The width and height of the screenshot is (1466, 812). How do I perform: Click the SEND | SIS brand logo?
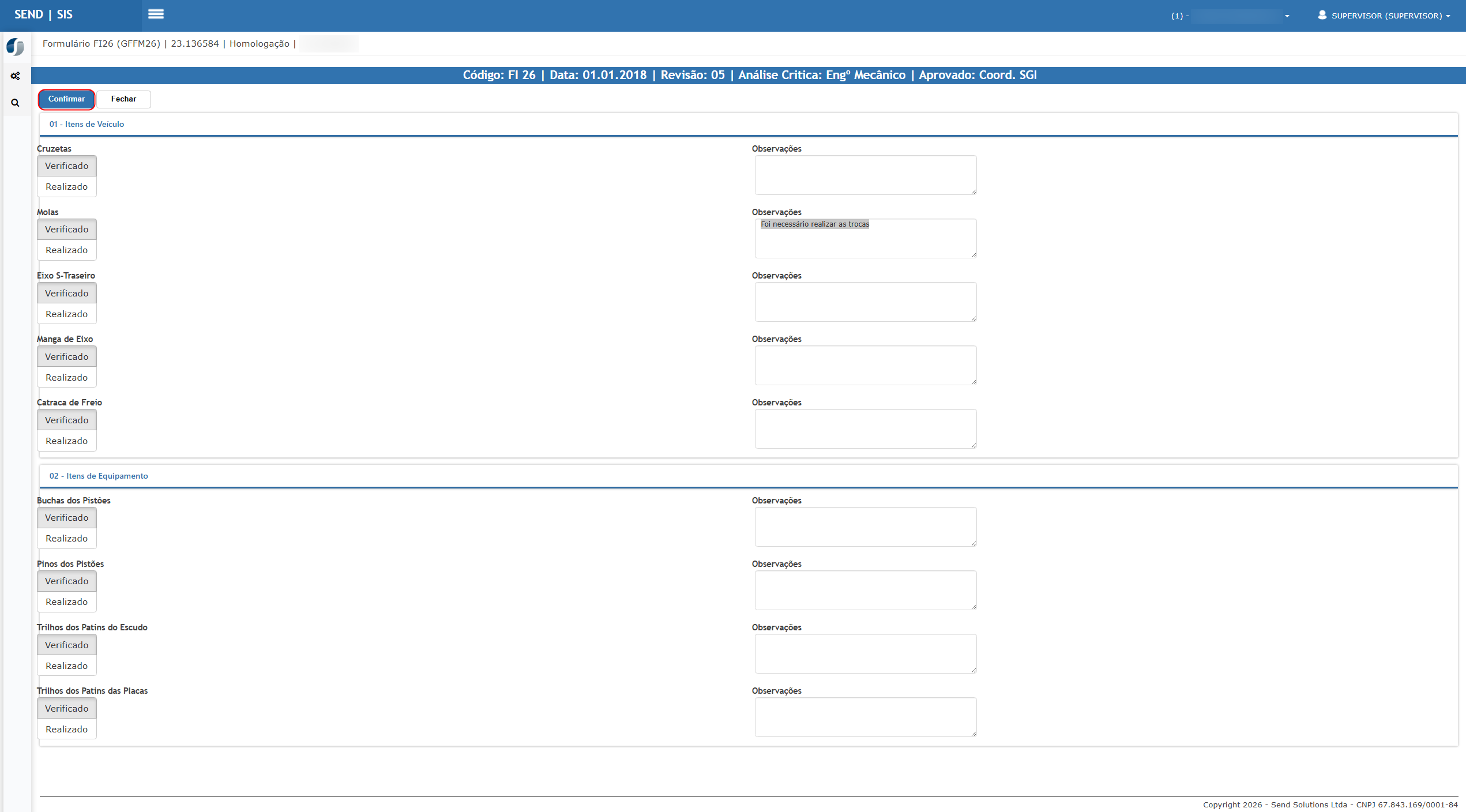coord(43,14)
